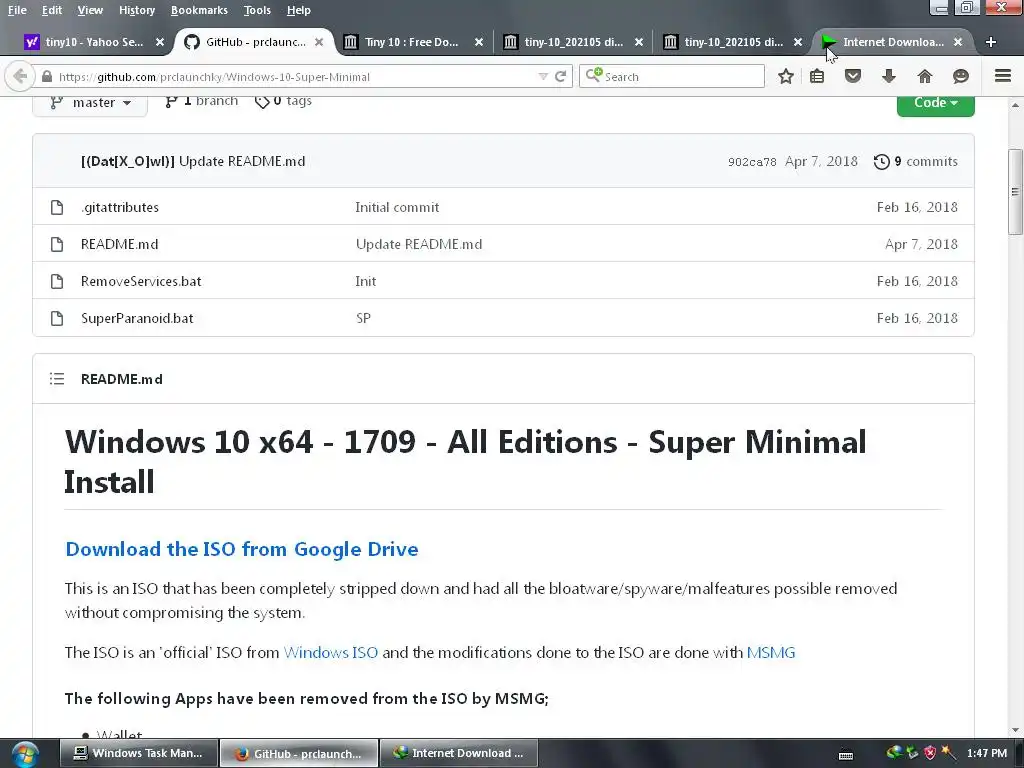Expand the master branch dropdown
The height and width of the screenshot is (768, 1024).
[90, 103]
